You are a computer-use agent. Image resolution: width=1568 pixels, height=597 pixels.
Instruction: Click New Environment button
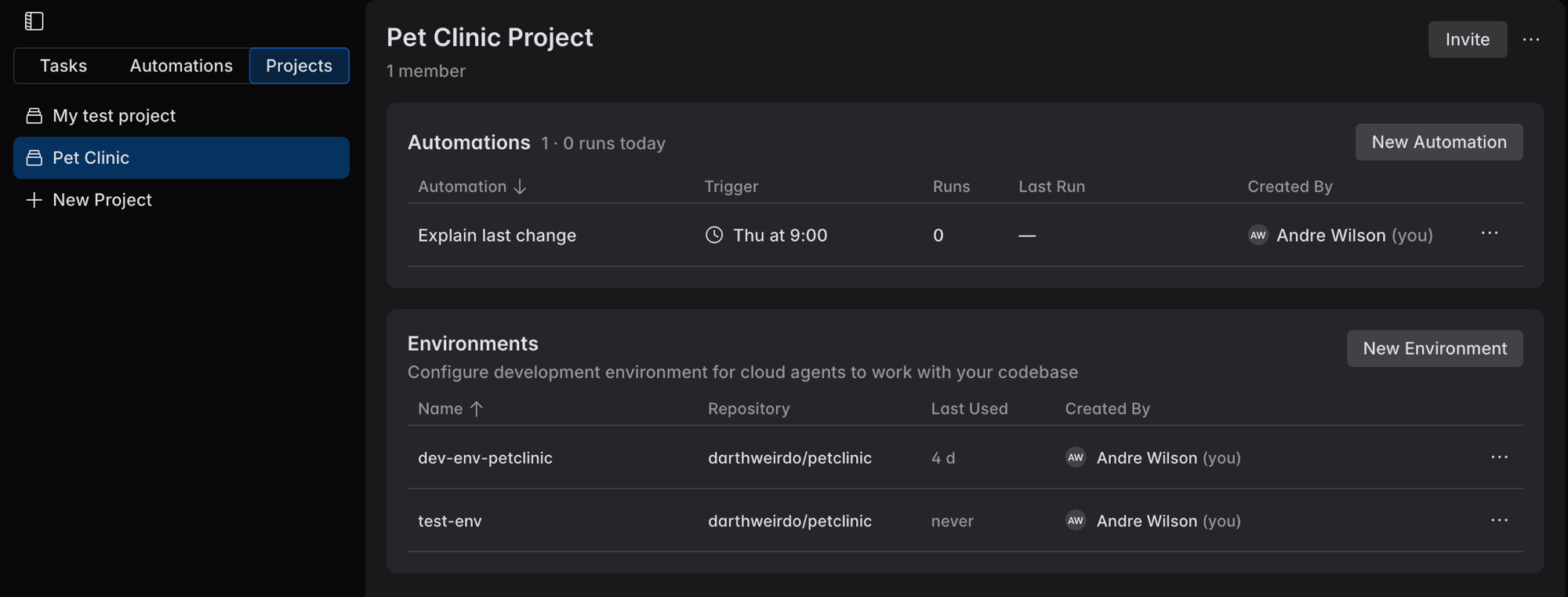click(x=1435, y=348)
